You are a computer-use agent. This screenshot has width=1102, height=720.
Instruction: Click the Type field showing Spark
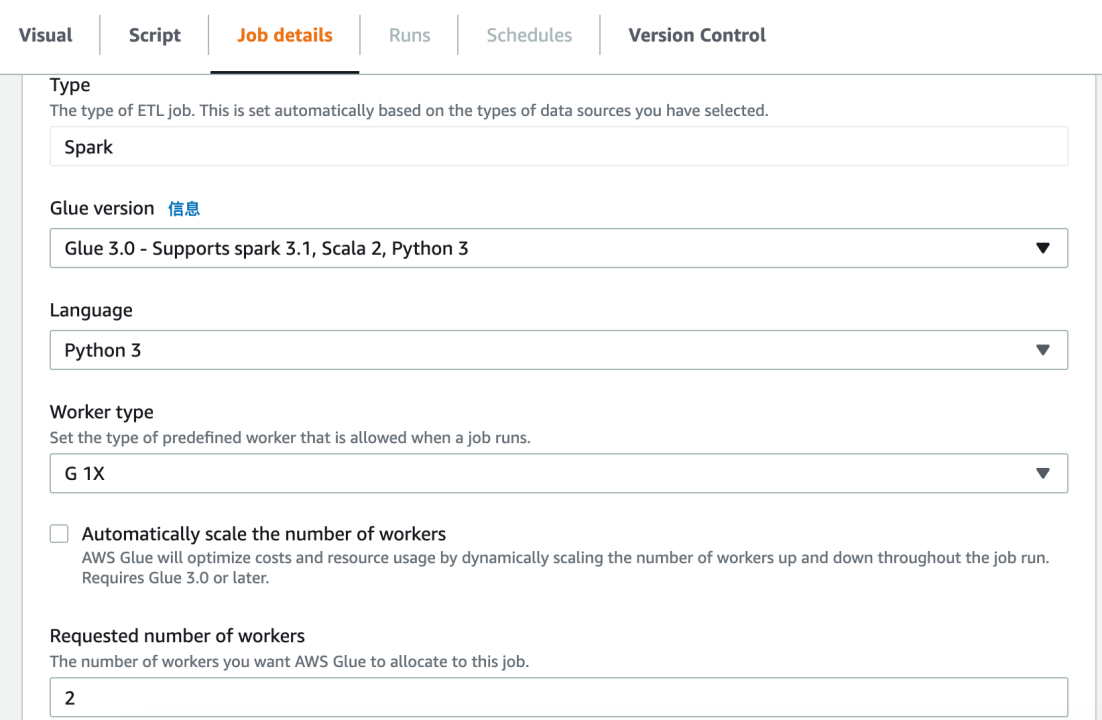[x=558, y=147]
